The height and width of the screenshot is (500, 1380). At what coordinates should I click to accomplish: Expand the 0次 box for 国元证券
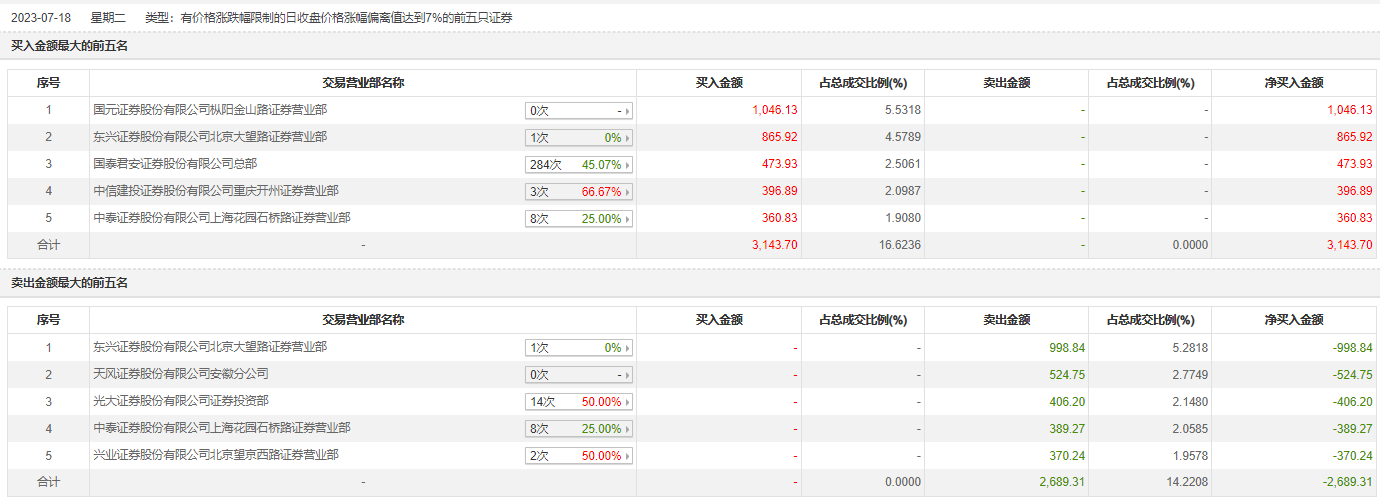tap(579, 111)
